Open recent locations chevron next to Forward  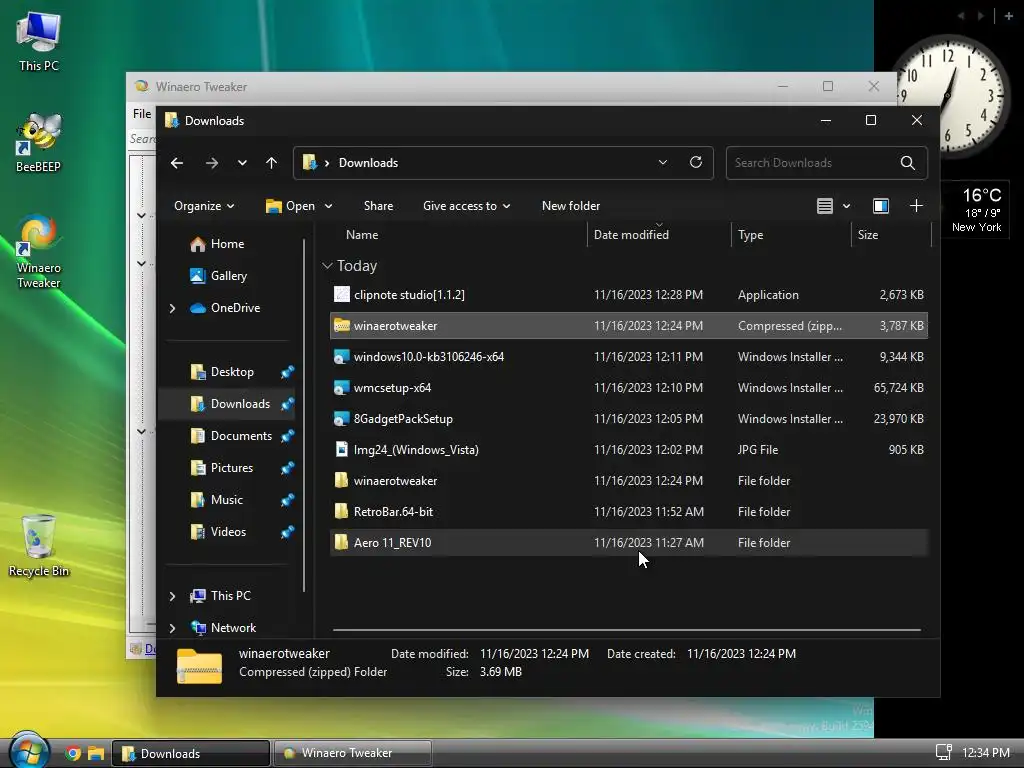(x=242, y=163)
